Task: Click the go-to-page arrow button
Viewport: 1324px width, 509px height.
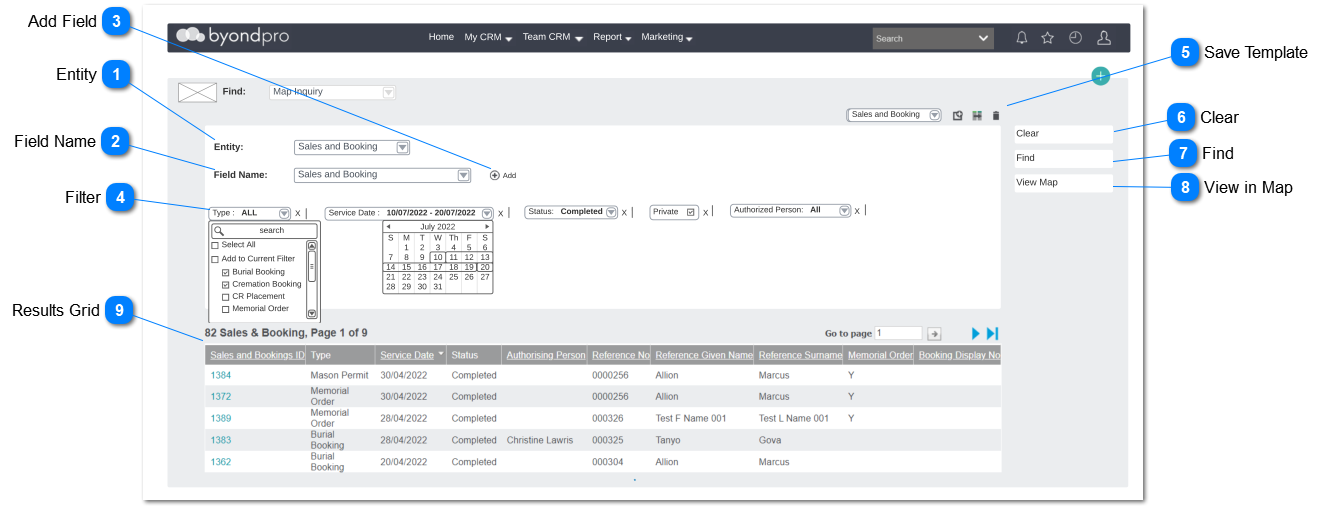Action: tap(935, 334)
